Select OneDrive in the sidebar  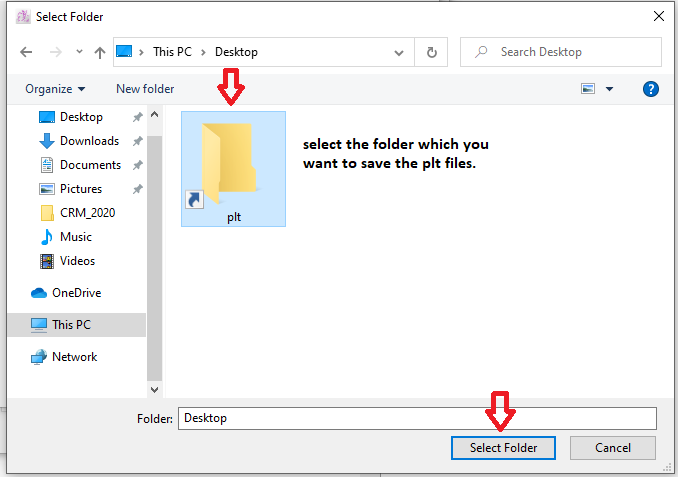(x=76, y=293)
